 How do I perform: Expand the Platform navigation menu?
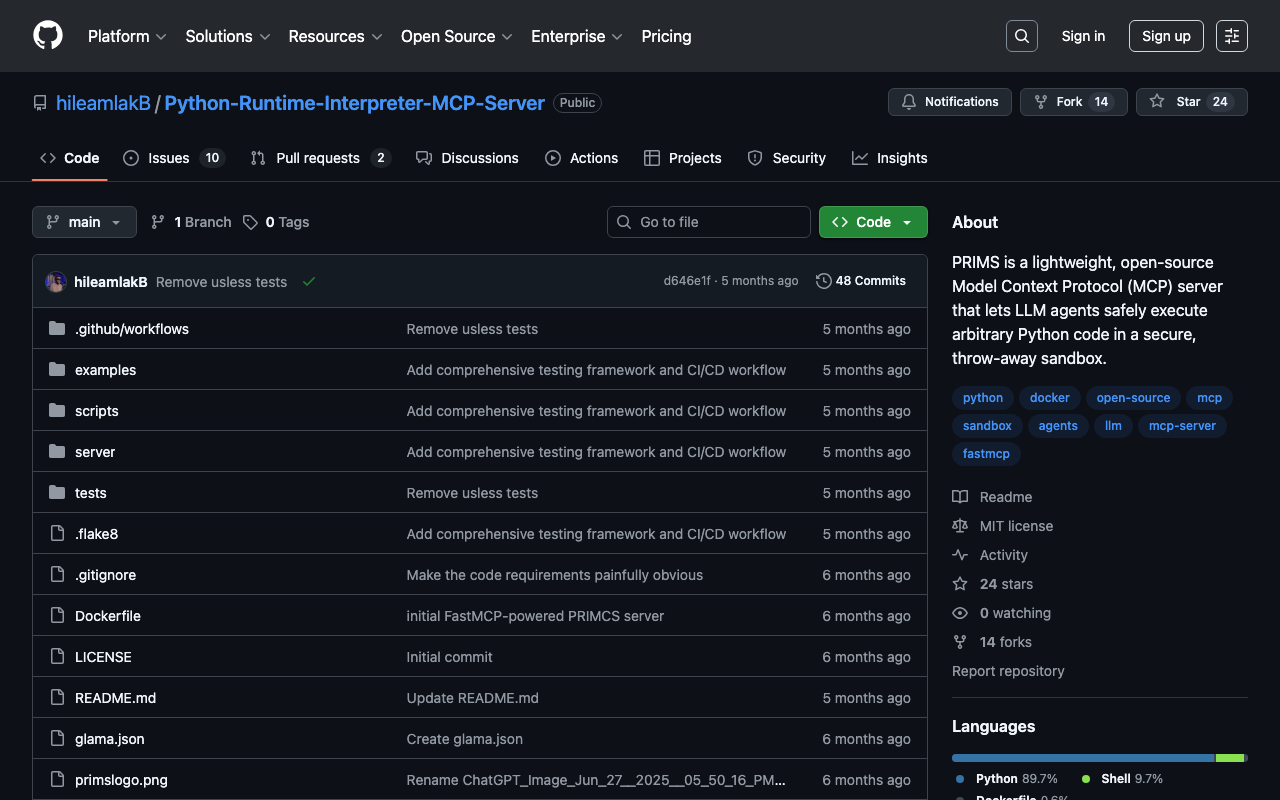pyautogui.click(x=127, y=36)
